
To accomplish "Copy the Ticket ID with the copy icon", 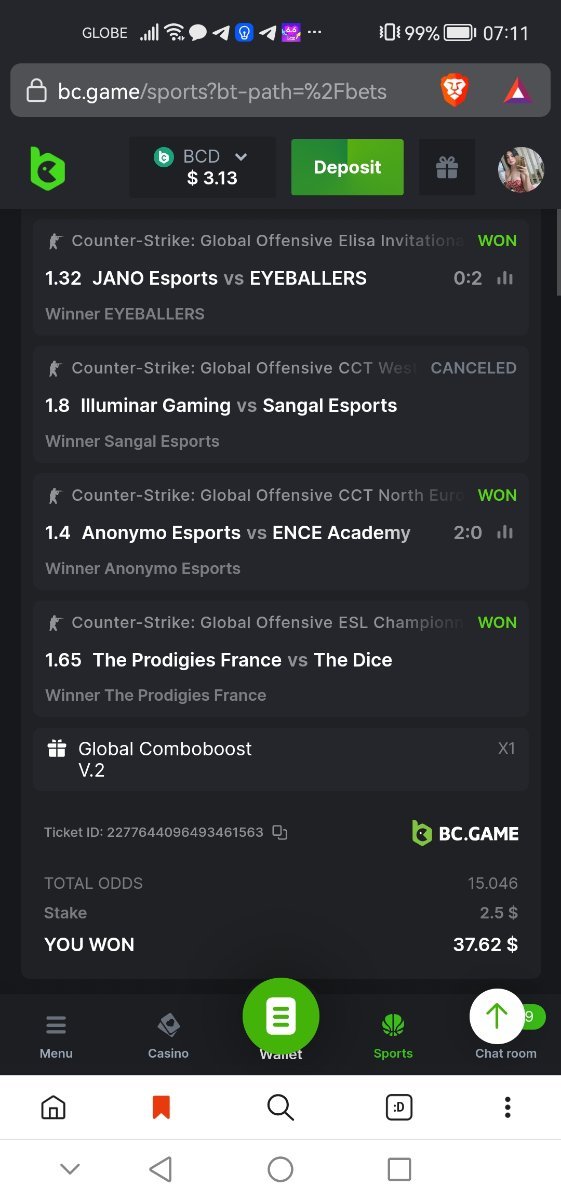I will coord(280,832).
